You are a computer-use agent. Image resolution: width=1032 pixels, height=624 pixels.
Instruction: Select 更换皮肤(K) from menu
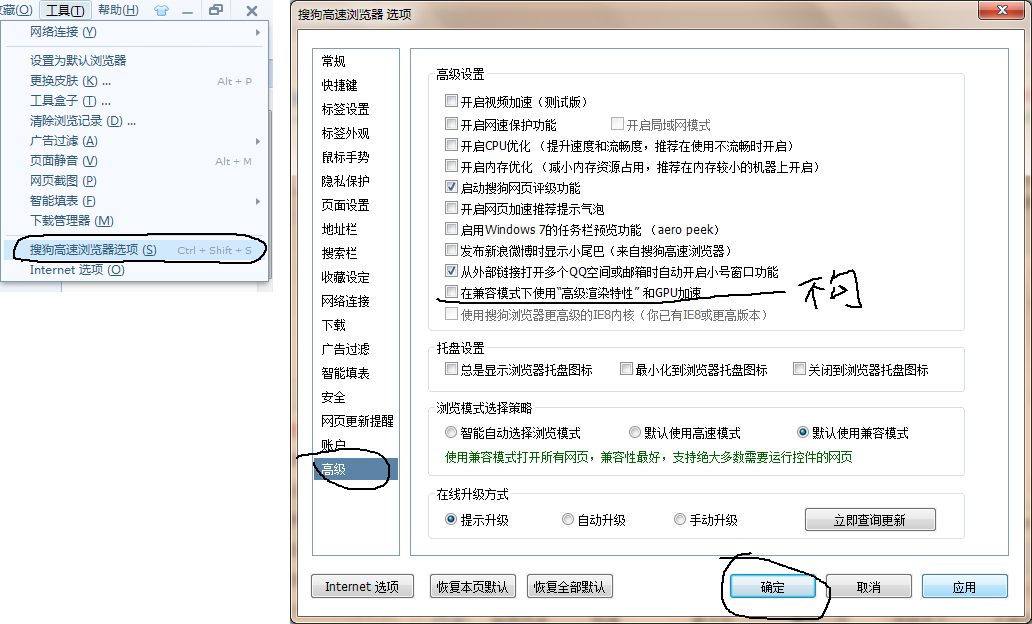[134, 81]
